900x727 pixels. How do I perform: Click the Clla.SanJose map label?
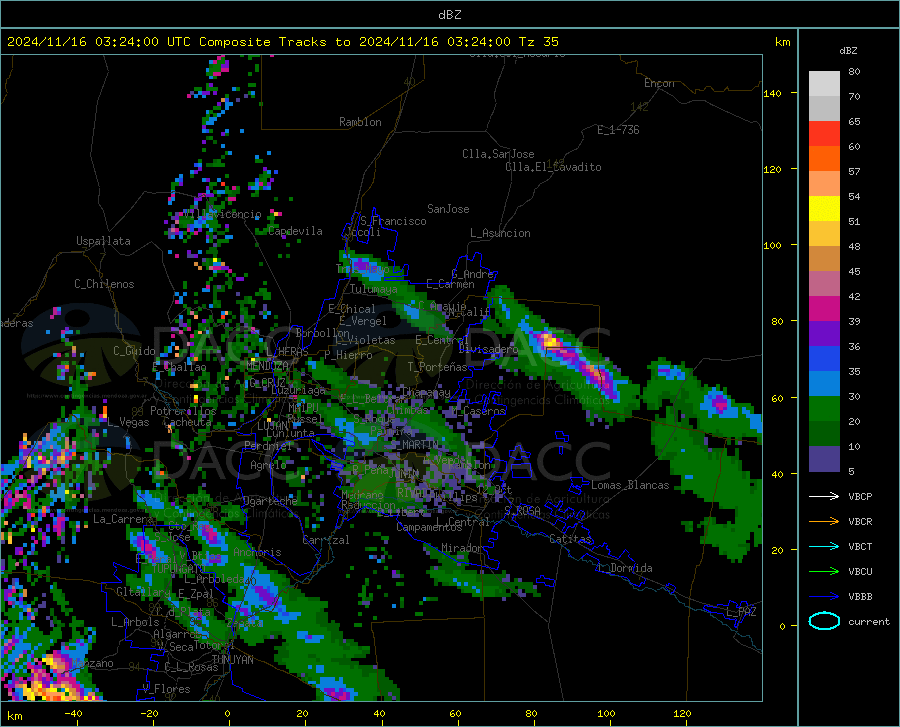[x=498, y=154]
